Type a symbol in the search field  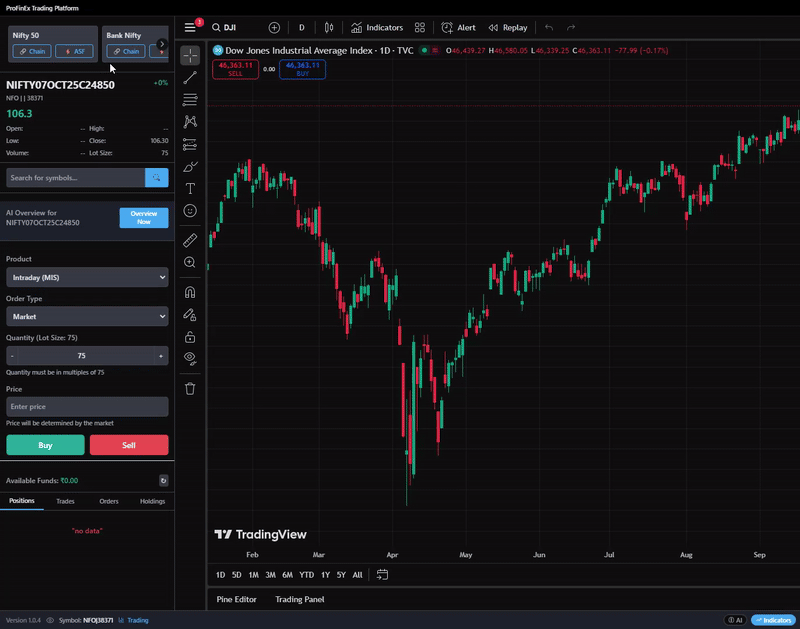tap(77, 177)
